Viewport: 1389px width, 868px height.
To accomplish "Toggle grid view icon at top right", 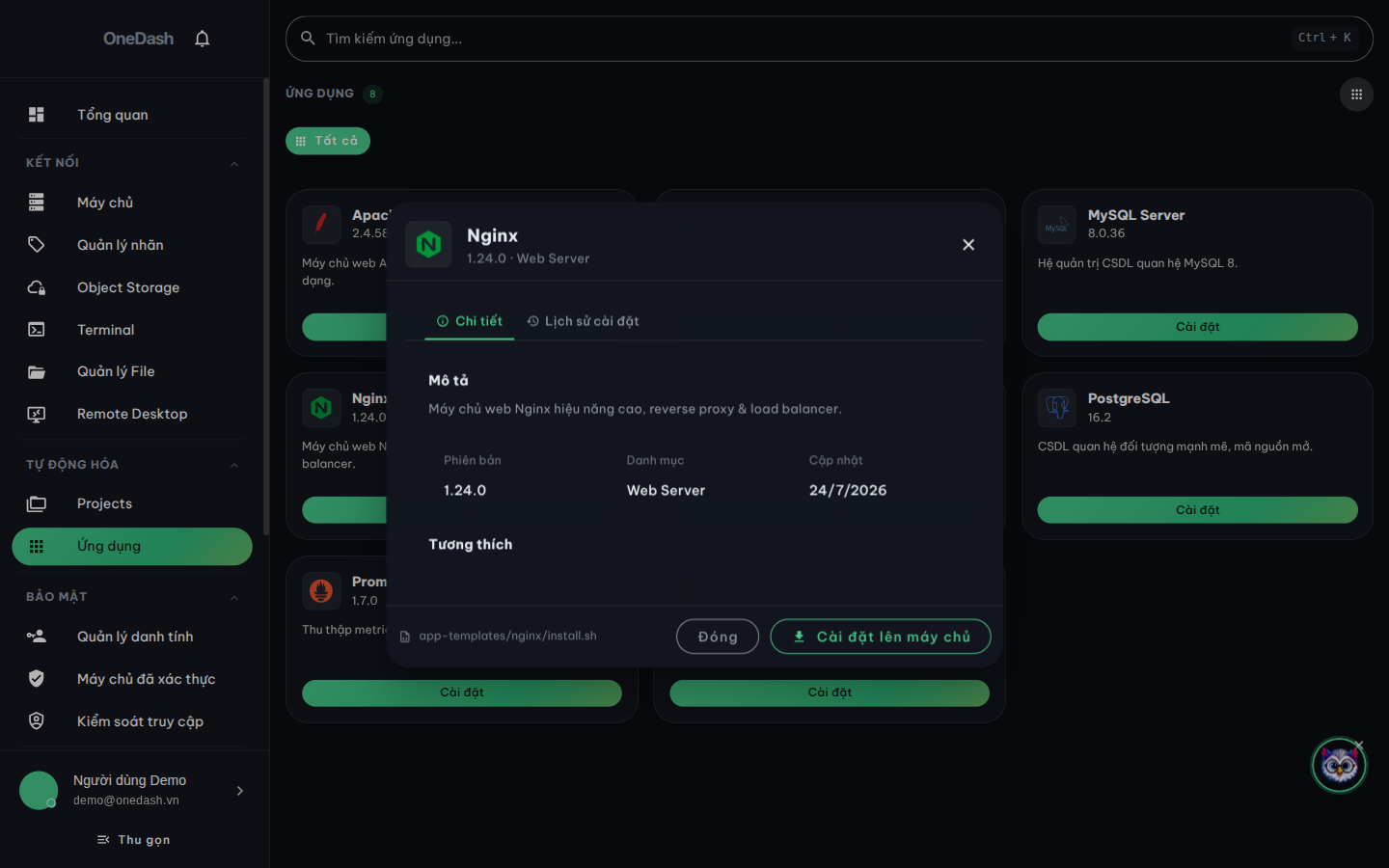I will coord(1356,95).
